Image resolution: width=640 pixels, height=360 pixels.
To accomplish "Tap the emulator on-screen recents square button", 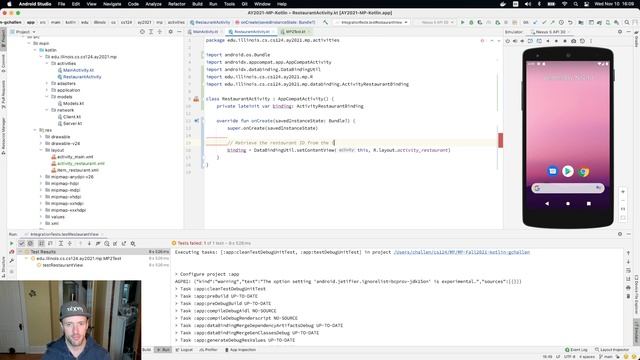I will [589, 203].
